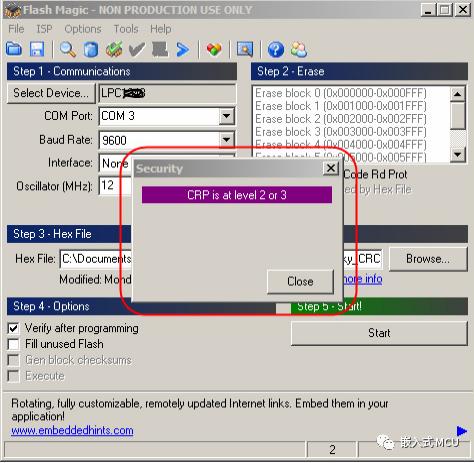
Task: Select Erase block 1 in the list
Action: (x=341, y=106)
